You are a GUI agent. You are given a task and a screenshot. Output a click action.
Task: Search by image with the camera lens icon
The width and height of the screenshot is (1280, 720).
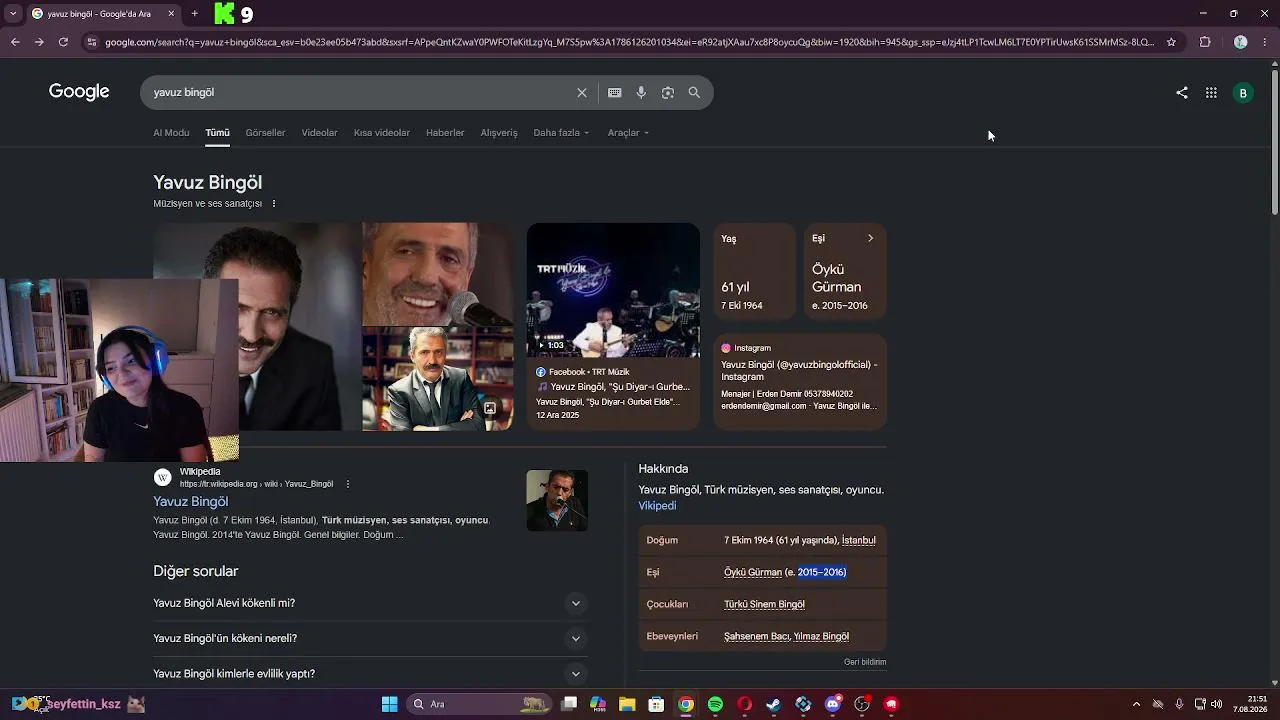pyautogui.click(x=668, y=92)
